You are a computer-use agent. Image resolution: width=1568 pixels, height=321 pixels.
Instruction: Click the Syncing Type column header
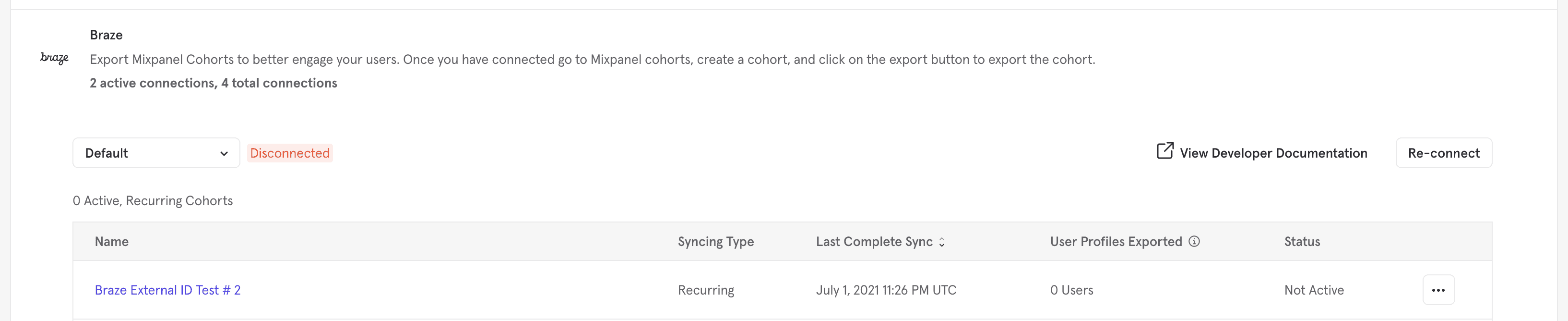(x=715, y=242)
